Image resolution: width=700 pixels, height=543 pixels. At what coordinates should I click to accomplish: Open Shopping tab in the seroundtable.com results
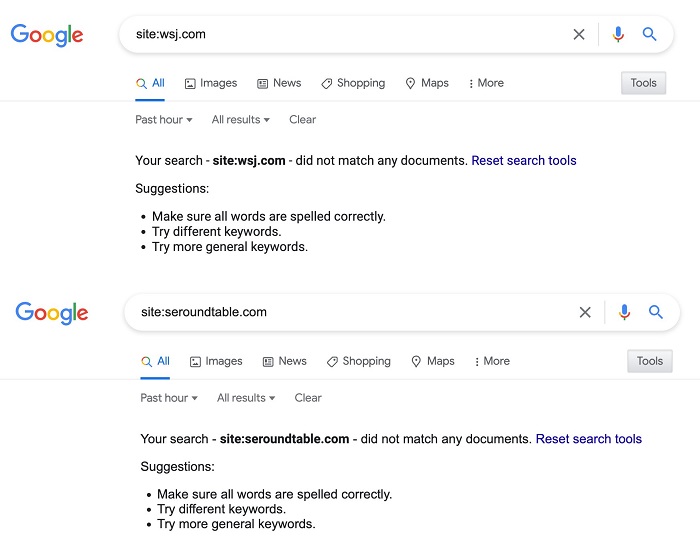358,361
